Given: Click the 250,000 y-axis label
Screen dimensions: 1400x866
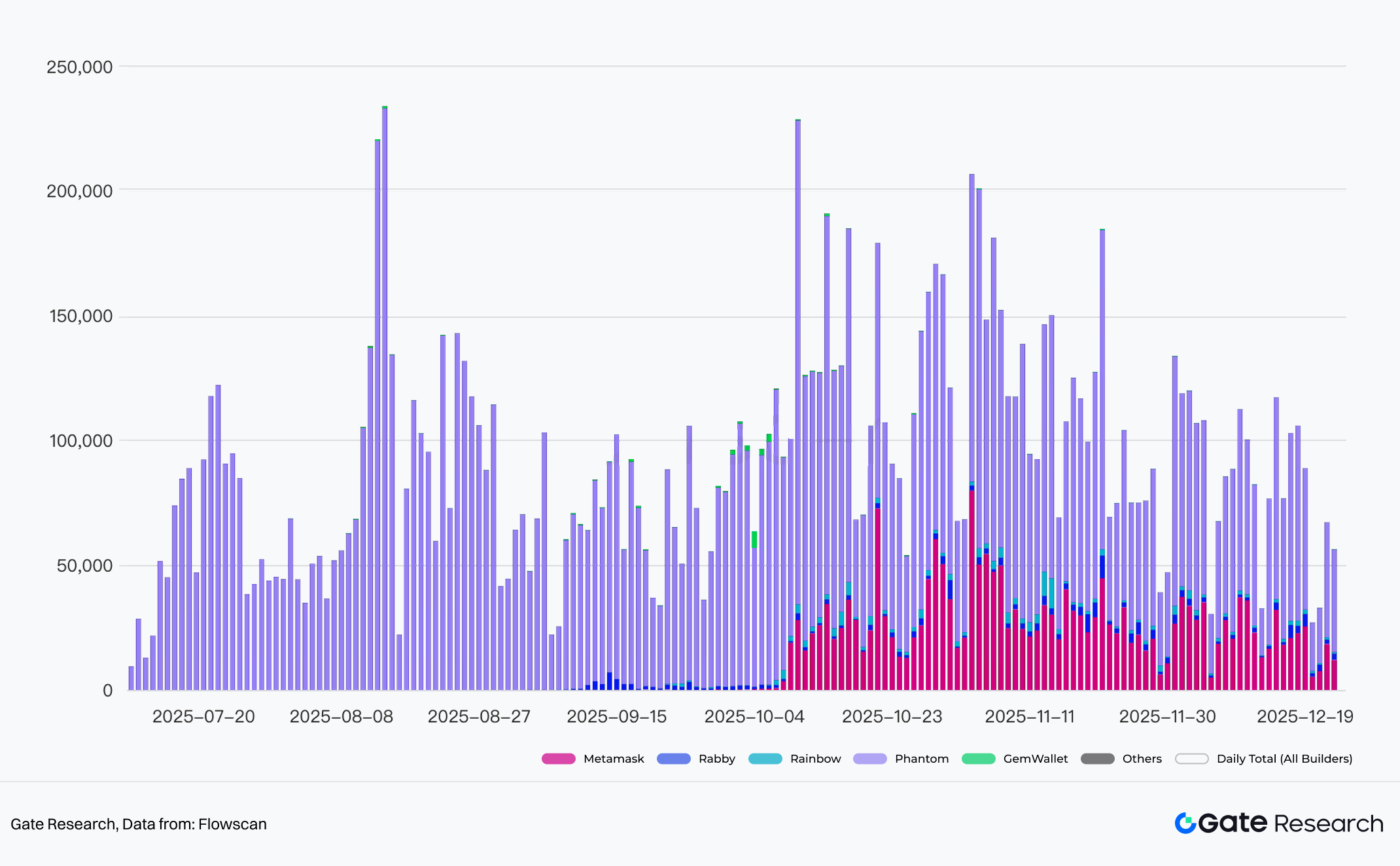Looking at the screenshot, I should click(x=79, y=67).
